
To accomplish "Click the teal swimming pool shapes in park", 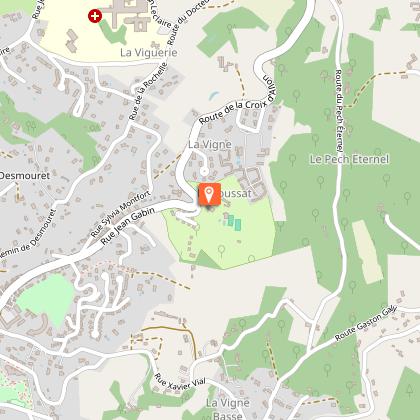I will coord(234,222).
